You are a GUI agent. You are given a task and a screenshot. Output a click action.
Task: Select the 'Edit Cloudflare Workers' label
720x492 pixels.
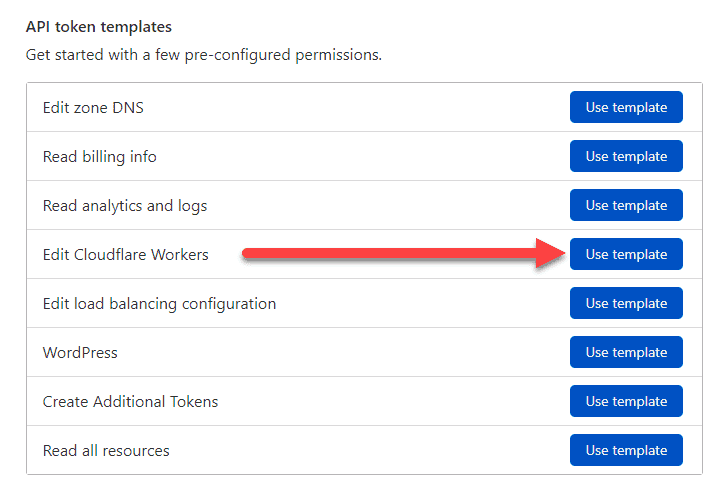pyautogui.click(x=125, y=254)
